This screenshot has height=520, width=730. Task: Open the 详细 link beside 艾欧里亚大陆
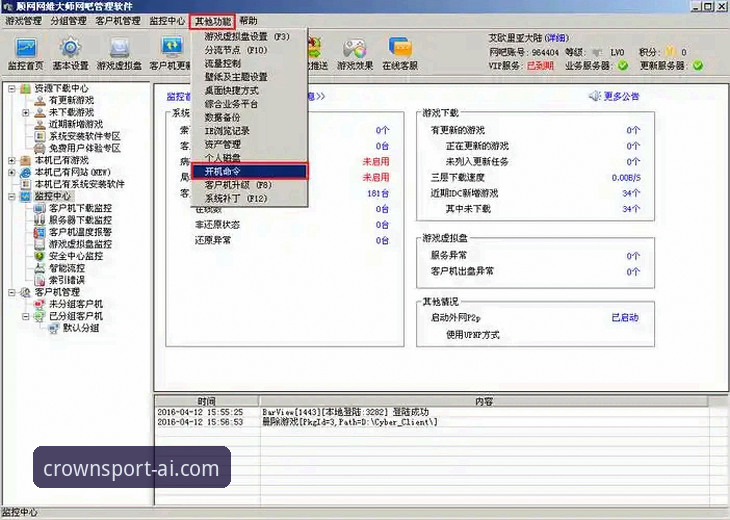(557, 38)
